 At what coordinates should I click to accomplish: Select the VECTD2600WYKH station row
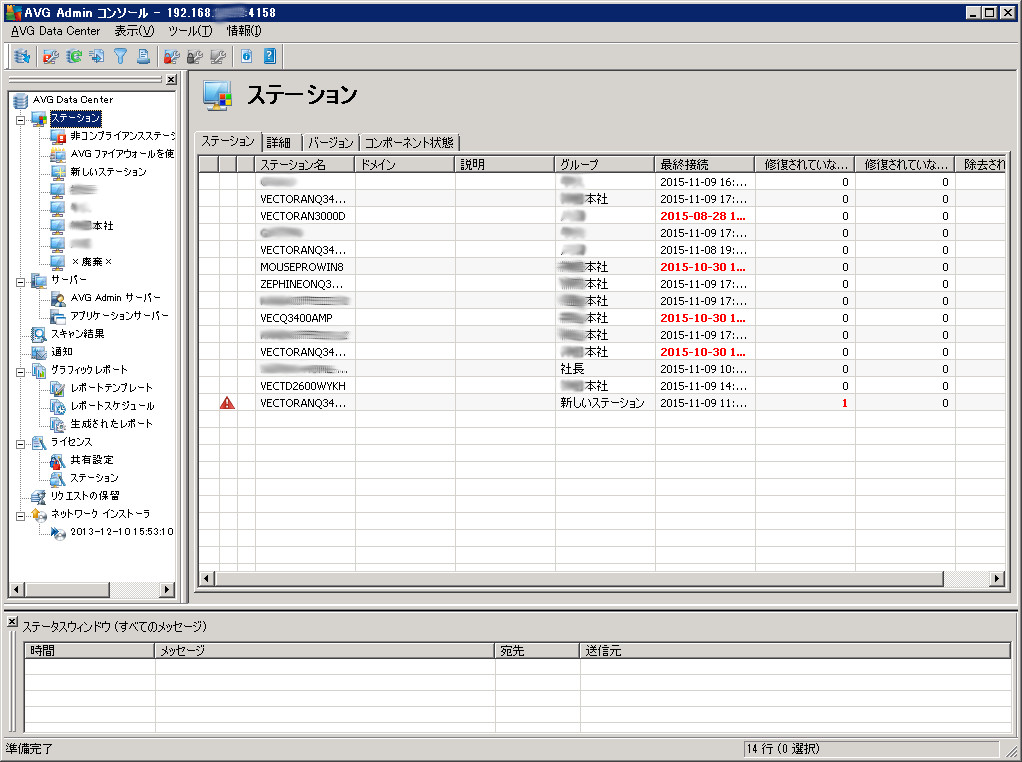[602, 386]
